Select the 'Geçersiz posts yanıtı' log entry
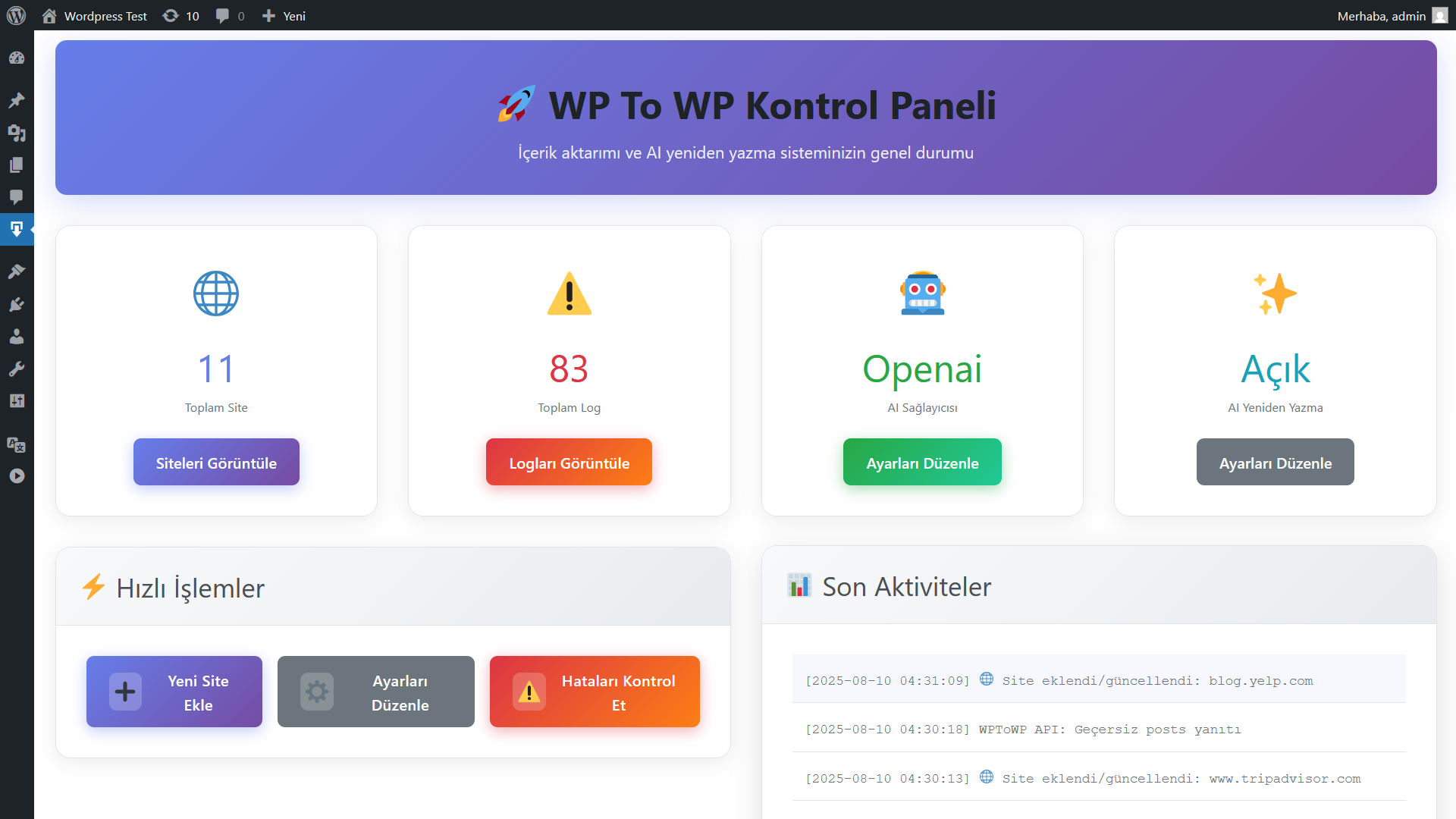 point(1099,729)
